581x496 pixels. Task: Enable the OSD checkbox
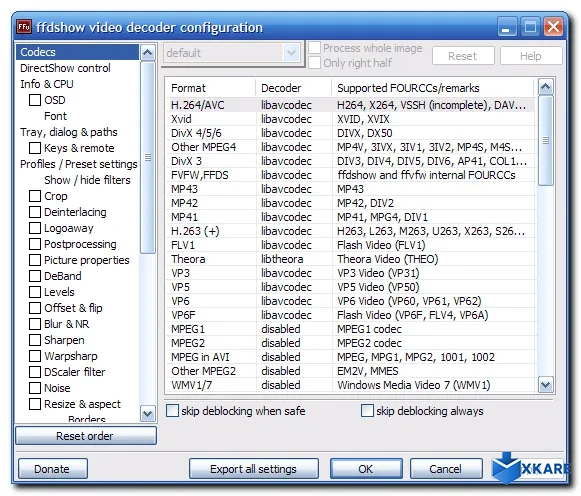point(35,100)
